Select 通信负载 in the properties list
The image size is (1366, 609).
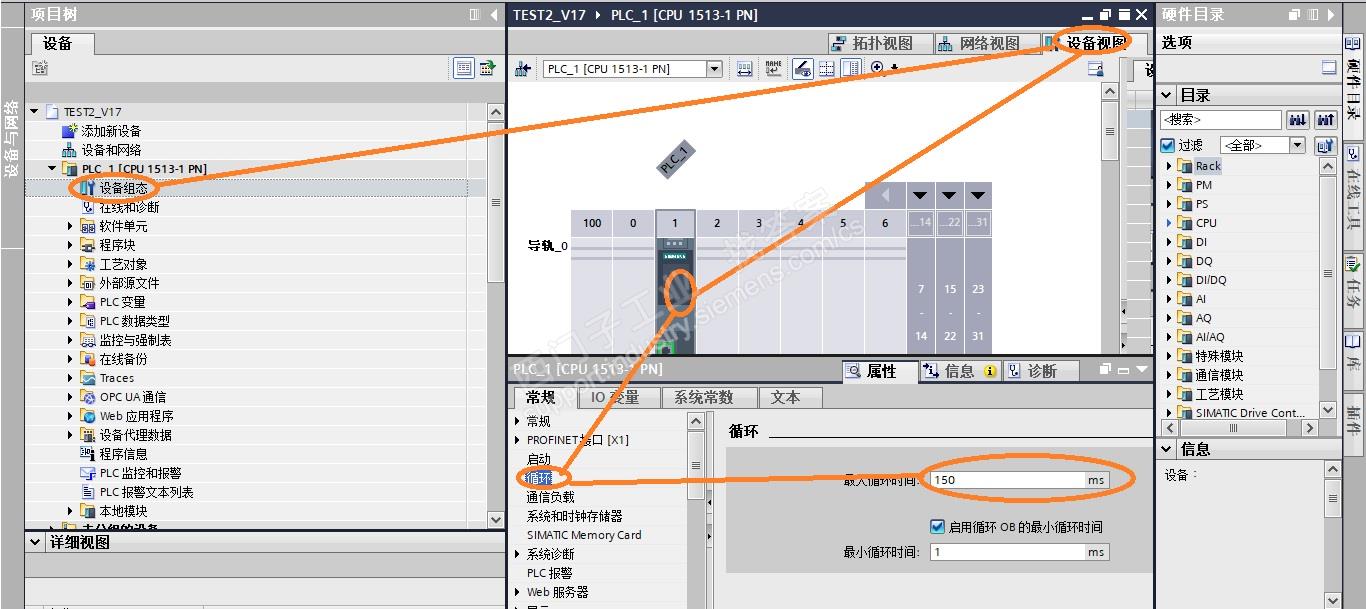[551, 497]
